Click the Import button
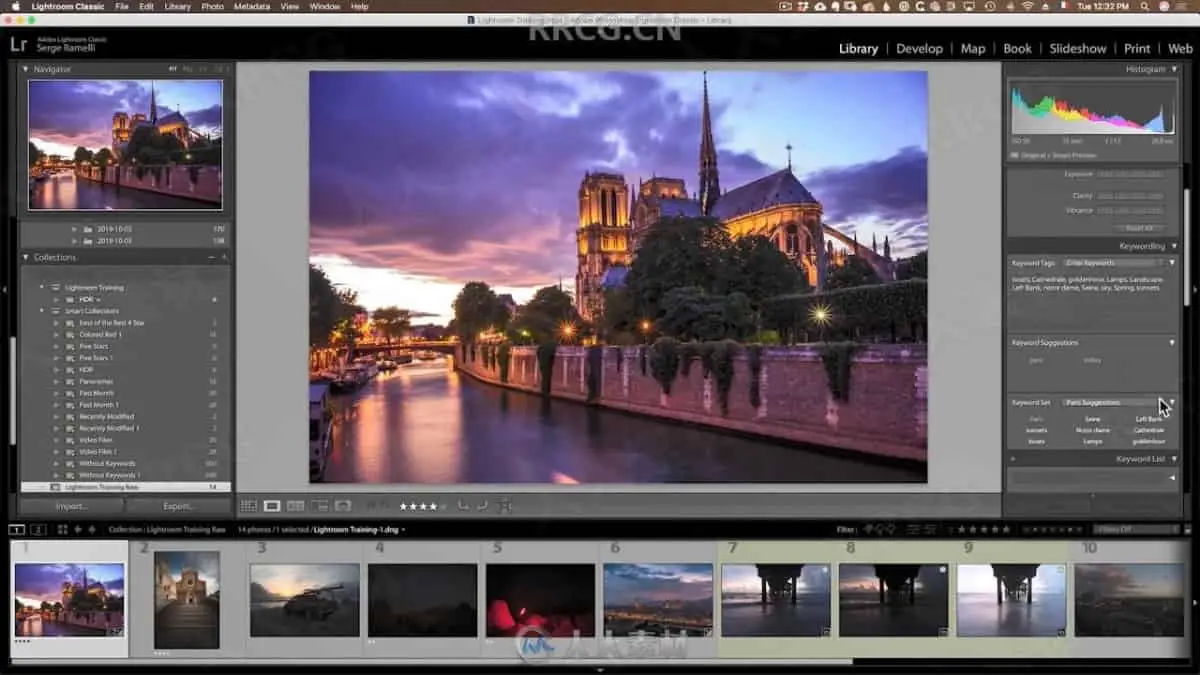 tap(71, 506)
